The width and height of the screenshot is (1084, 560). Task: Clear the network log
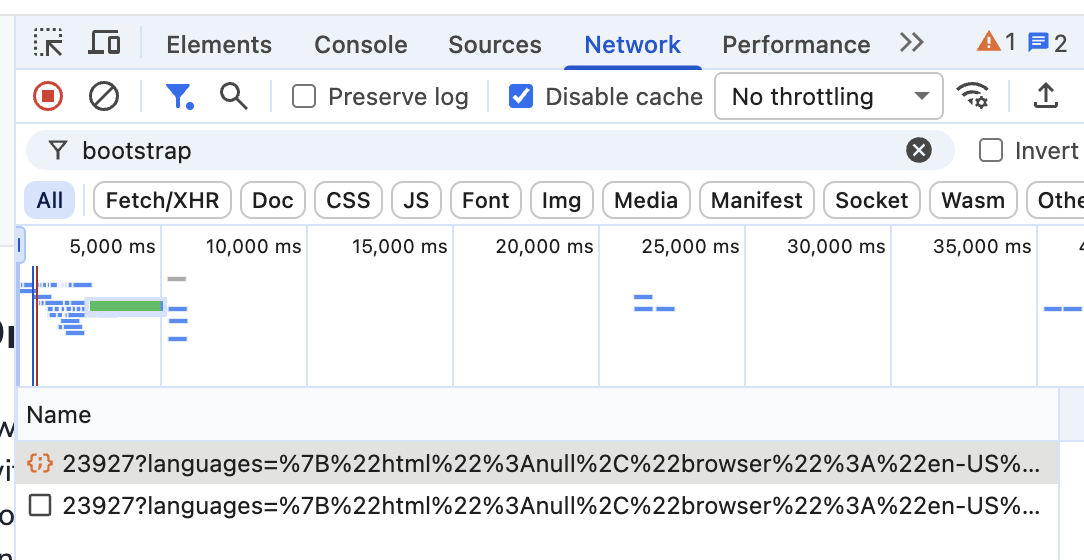tap(104, 96)
